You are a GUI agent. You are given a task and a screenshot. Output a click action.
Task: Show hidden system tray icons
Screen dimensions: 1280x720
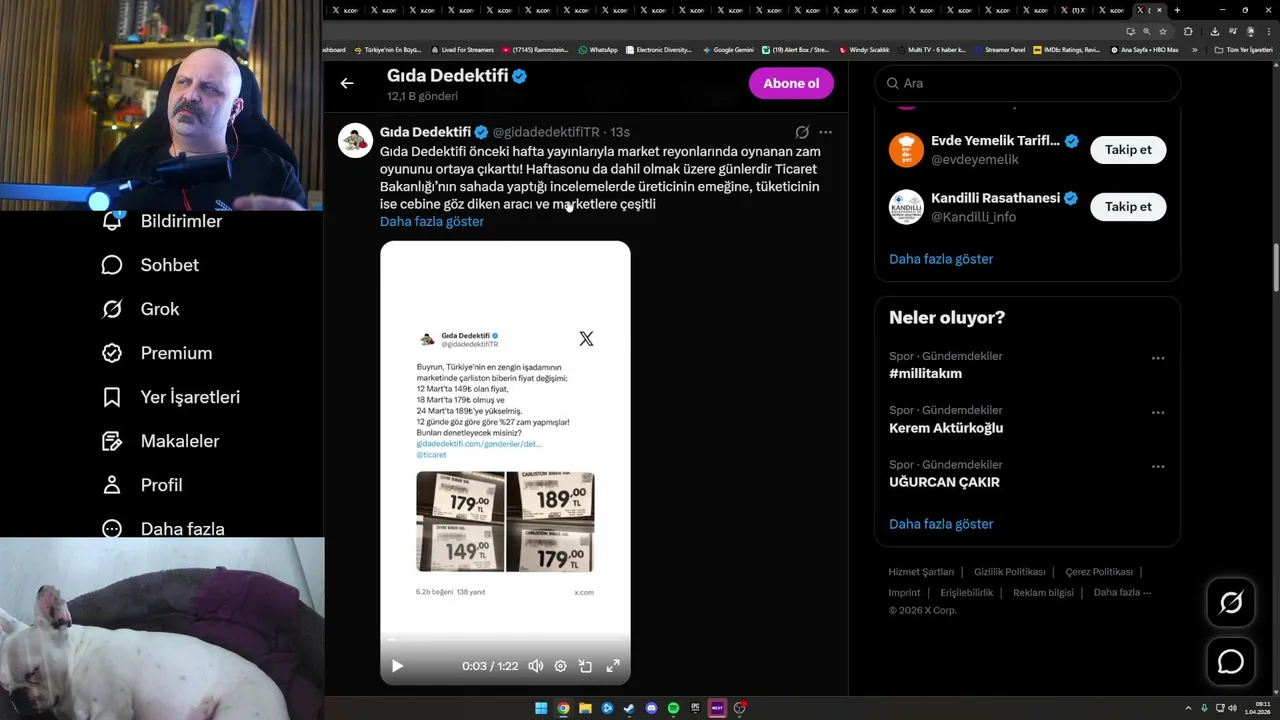(1188, 708)
